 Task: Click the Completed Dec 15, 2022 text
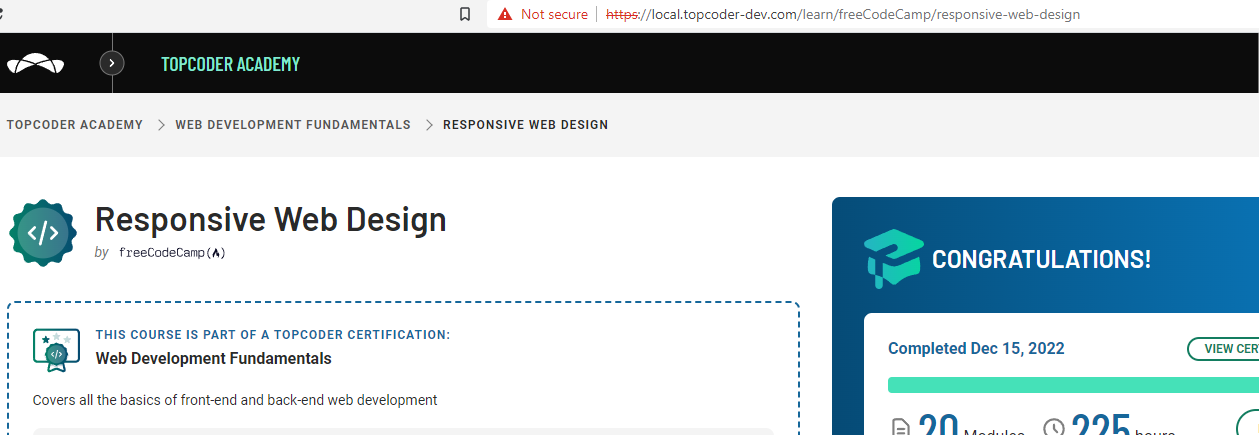pos(976,349)
